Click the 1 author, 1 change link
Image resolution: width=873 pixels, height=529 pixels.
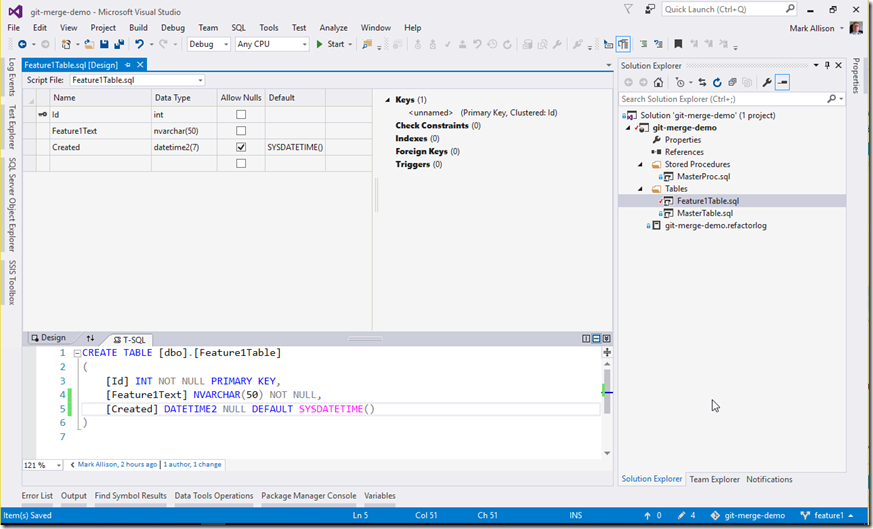pyautogui.click(x=192, y=464)
